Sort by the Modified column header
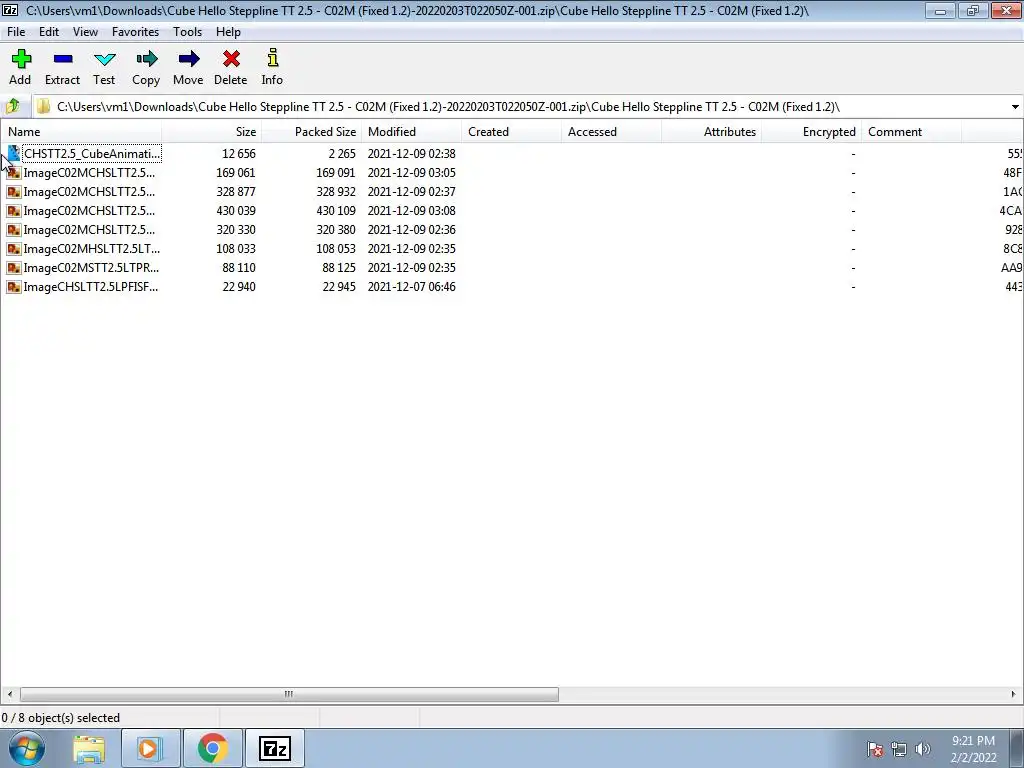The height and width of the screenshot is (768, 1024). pos(411,131)
